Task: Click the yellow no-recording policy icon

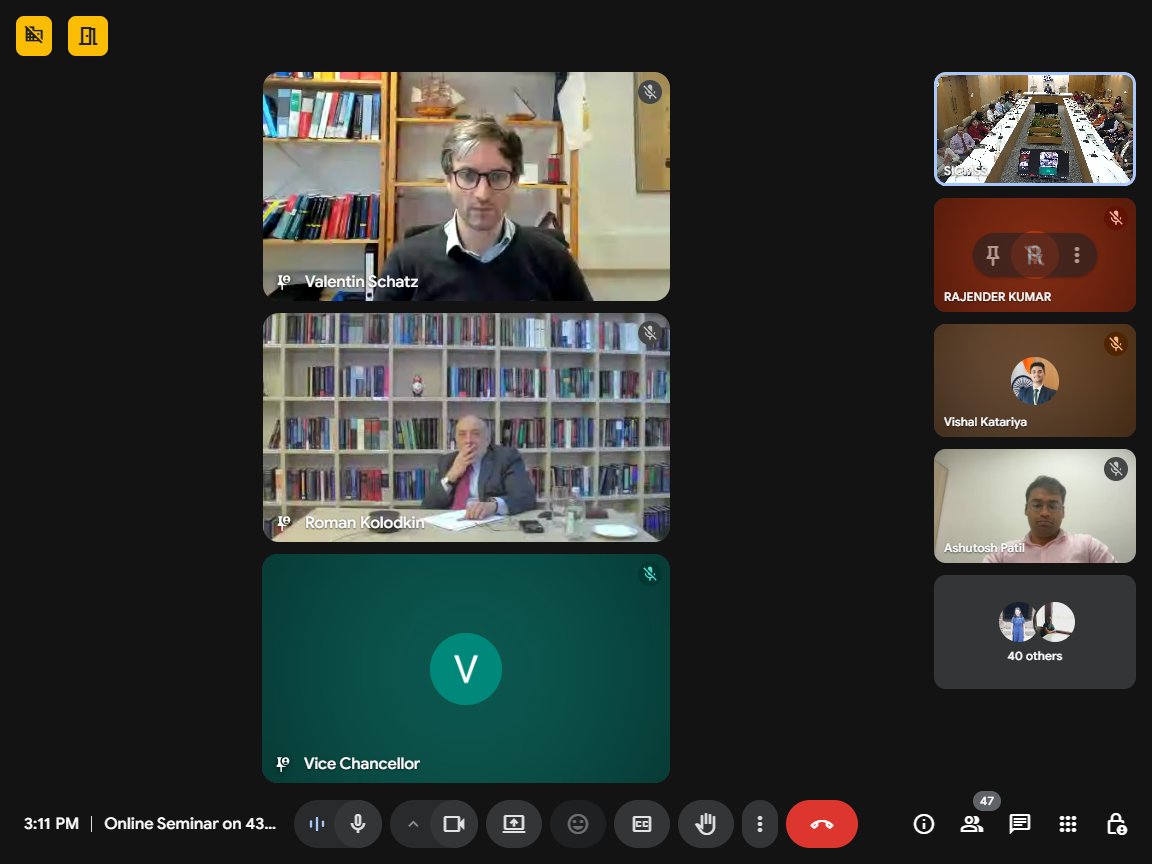Action: click(x=34, y=35)
